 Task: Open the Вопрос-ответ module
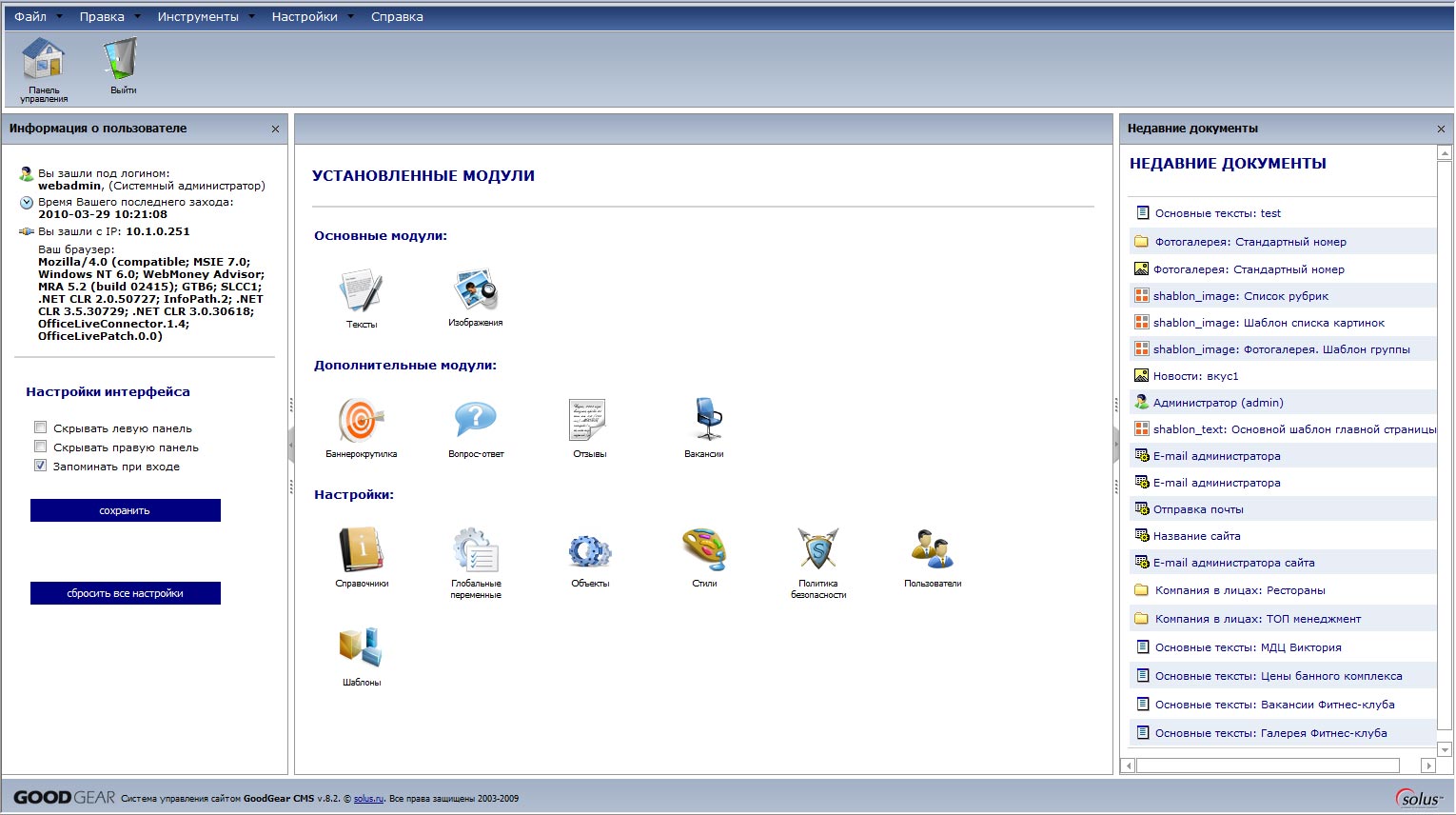point(476,427)
